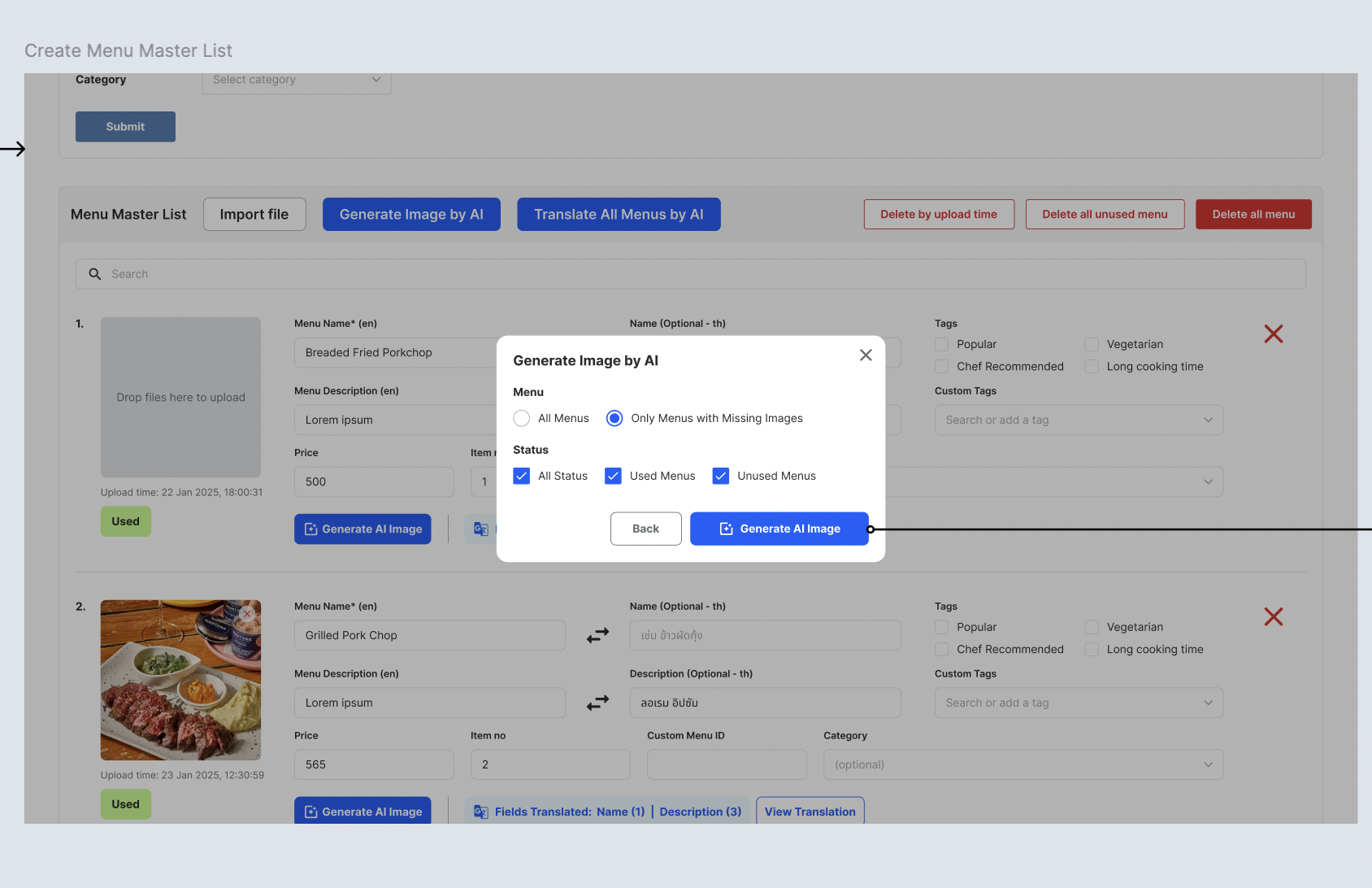Viewport: 1372px width, 888px height.
Task: Toggle the Unused Menus checkbox
Action: click(x=721, y=477)
